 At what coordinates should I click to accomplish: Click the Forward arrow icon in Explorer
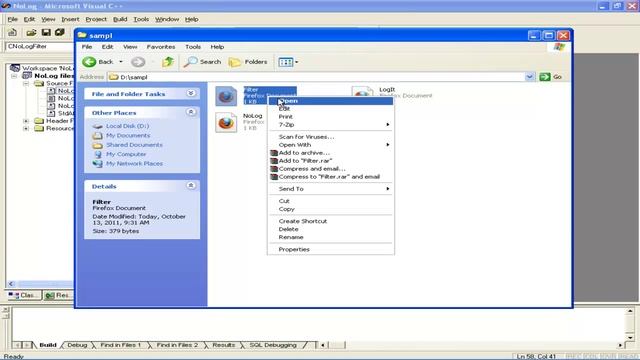pos(138,62)
